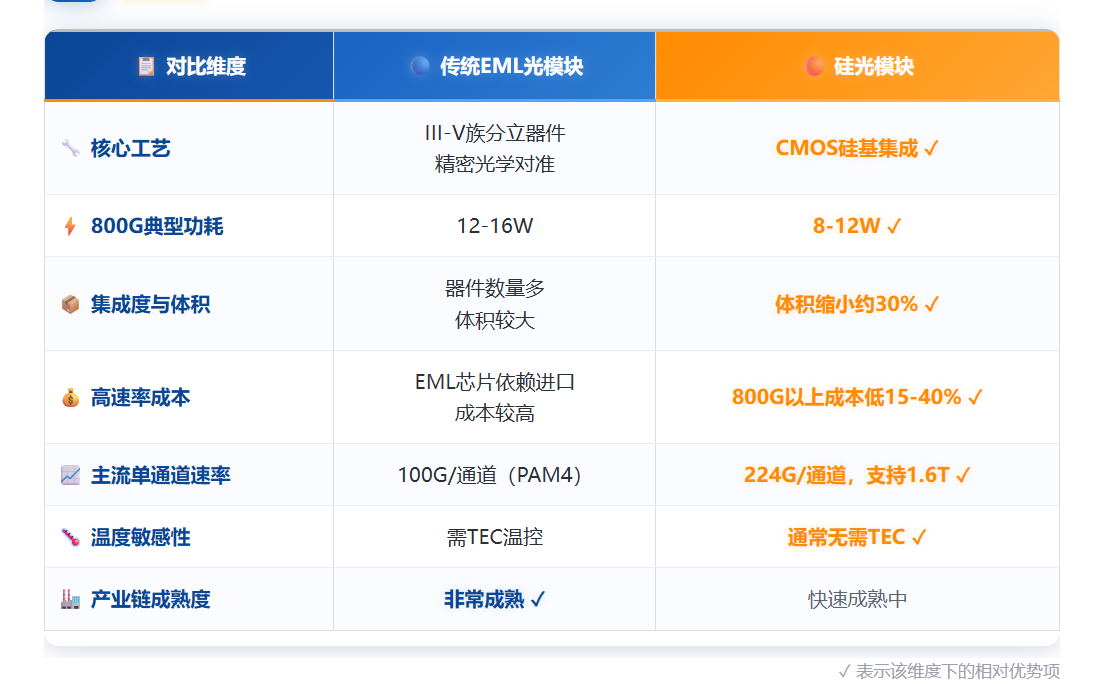Click the chart icon beside 主流单通道速率
This screenshot has height=684, width=1110.
(70, 475)
